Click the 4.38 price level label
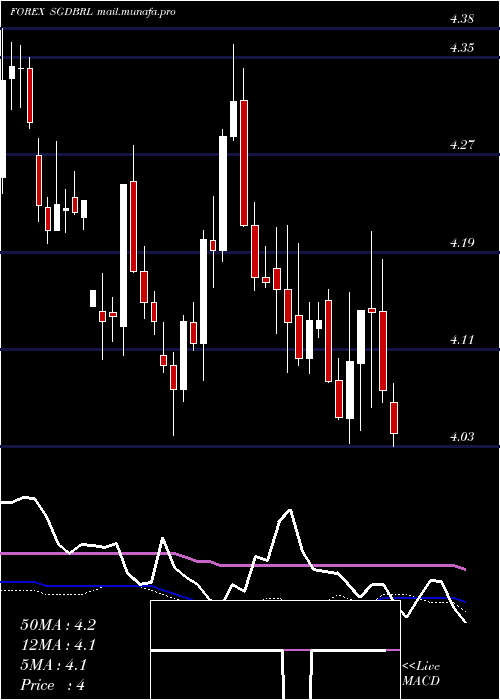 pos(462,19)
